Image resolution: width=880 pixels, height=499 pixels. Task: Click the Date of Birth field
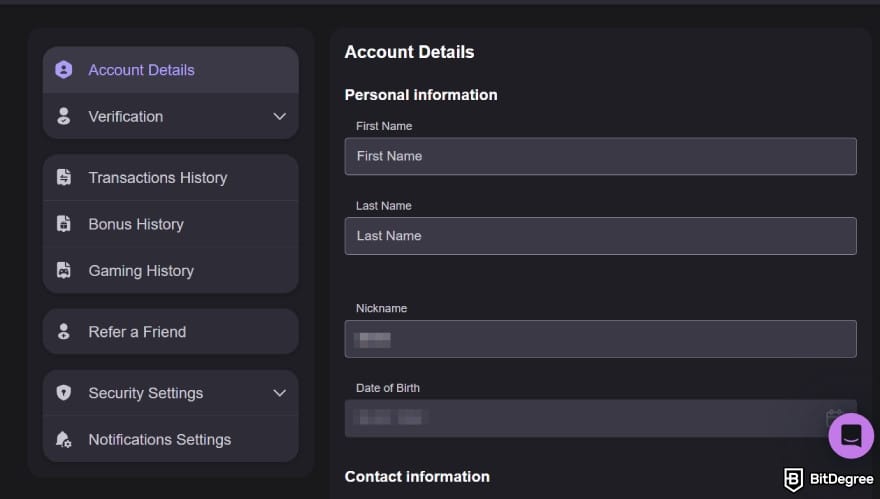pyautogui.click(x=601, y=418)
